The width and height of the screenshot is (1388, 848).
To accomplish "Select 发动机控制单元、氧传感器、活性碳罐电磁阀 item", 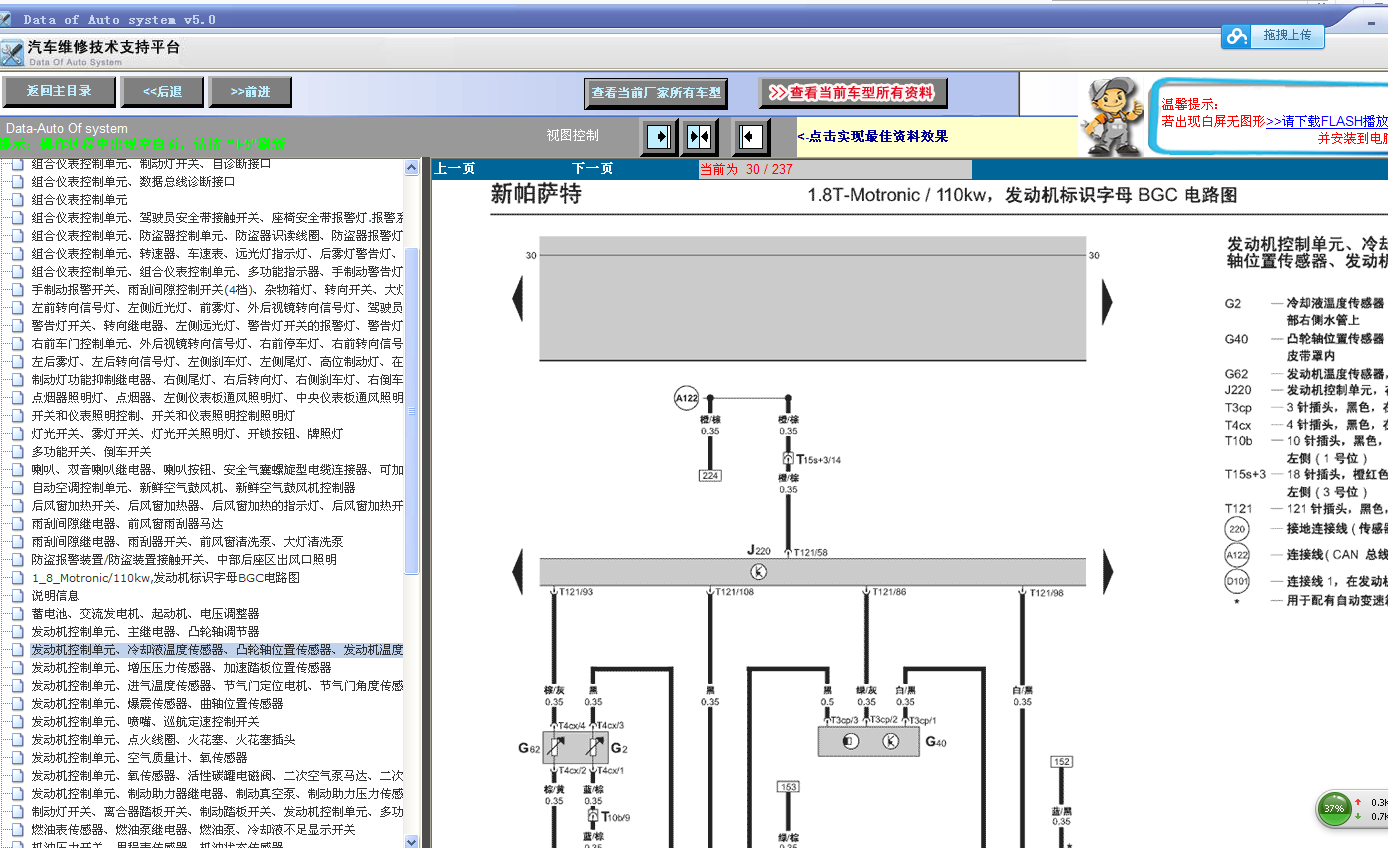I will pos(217,776).
